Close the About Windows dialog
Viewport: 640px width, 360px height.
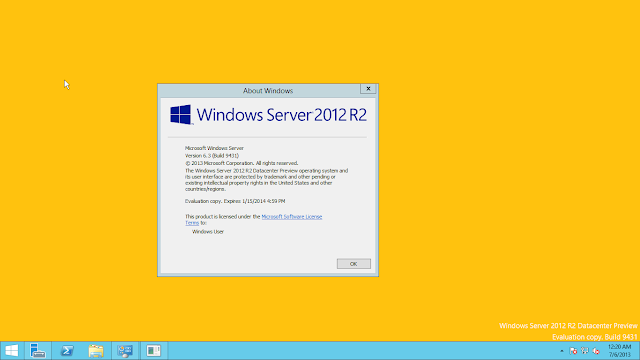click(368, 89)
